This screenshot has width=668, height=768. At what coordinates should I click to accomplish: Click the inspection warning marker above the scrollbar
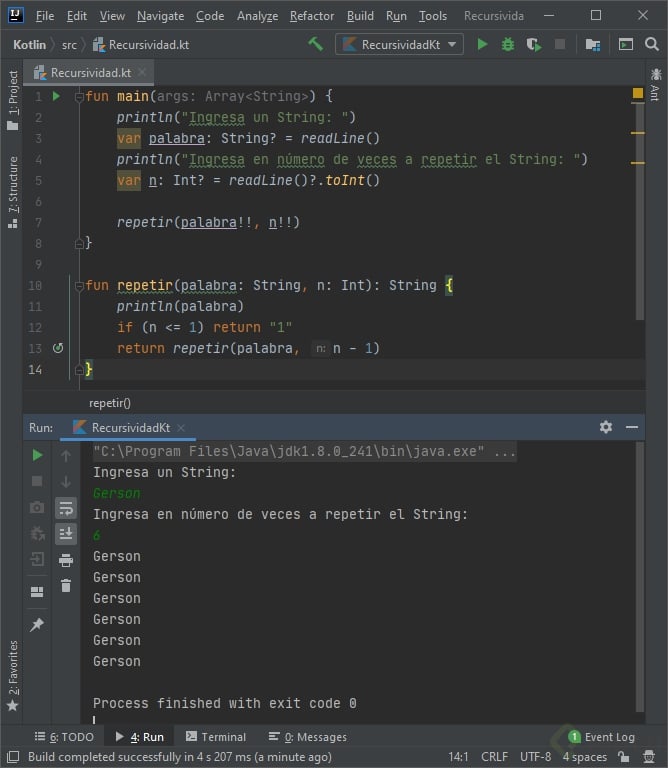pyautogui.click(x=638, y=93)
